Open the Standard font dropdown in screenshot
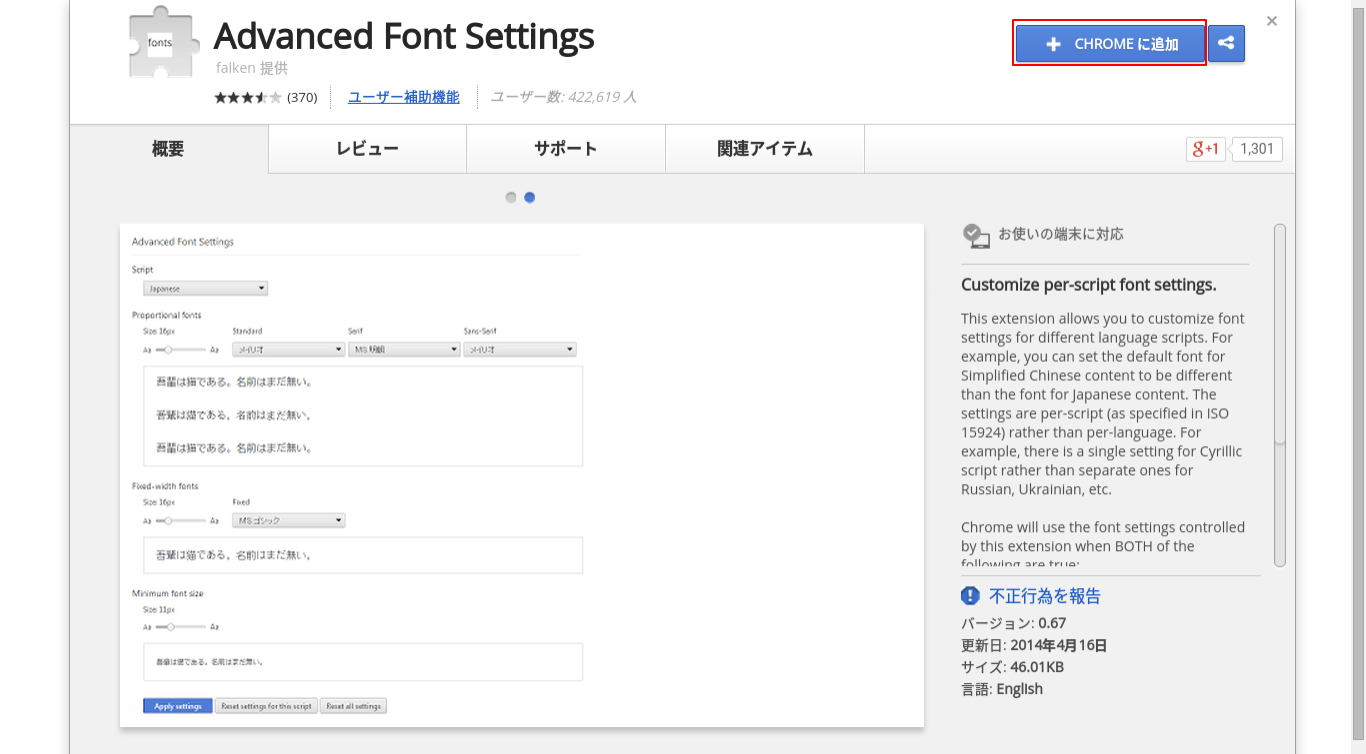Image resolution: width=1366 pixels, height=754 pixels. [x=288, y=350]
